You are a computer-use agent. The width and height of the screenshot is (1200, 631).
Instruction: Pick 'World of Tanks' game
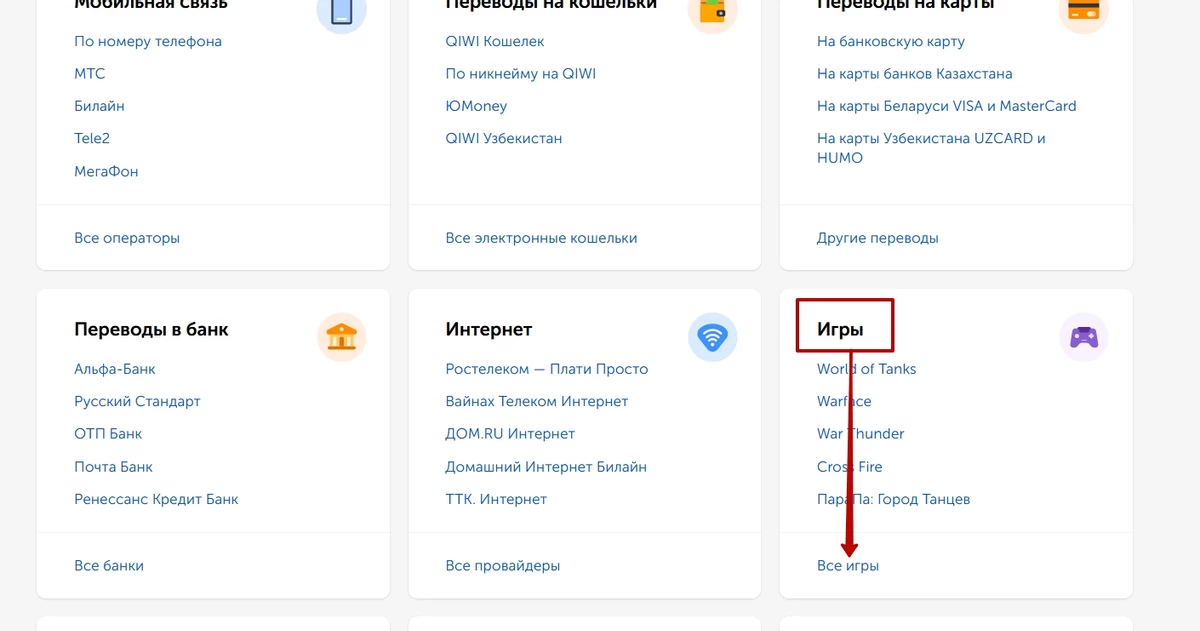(866, 369)
